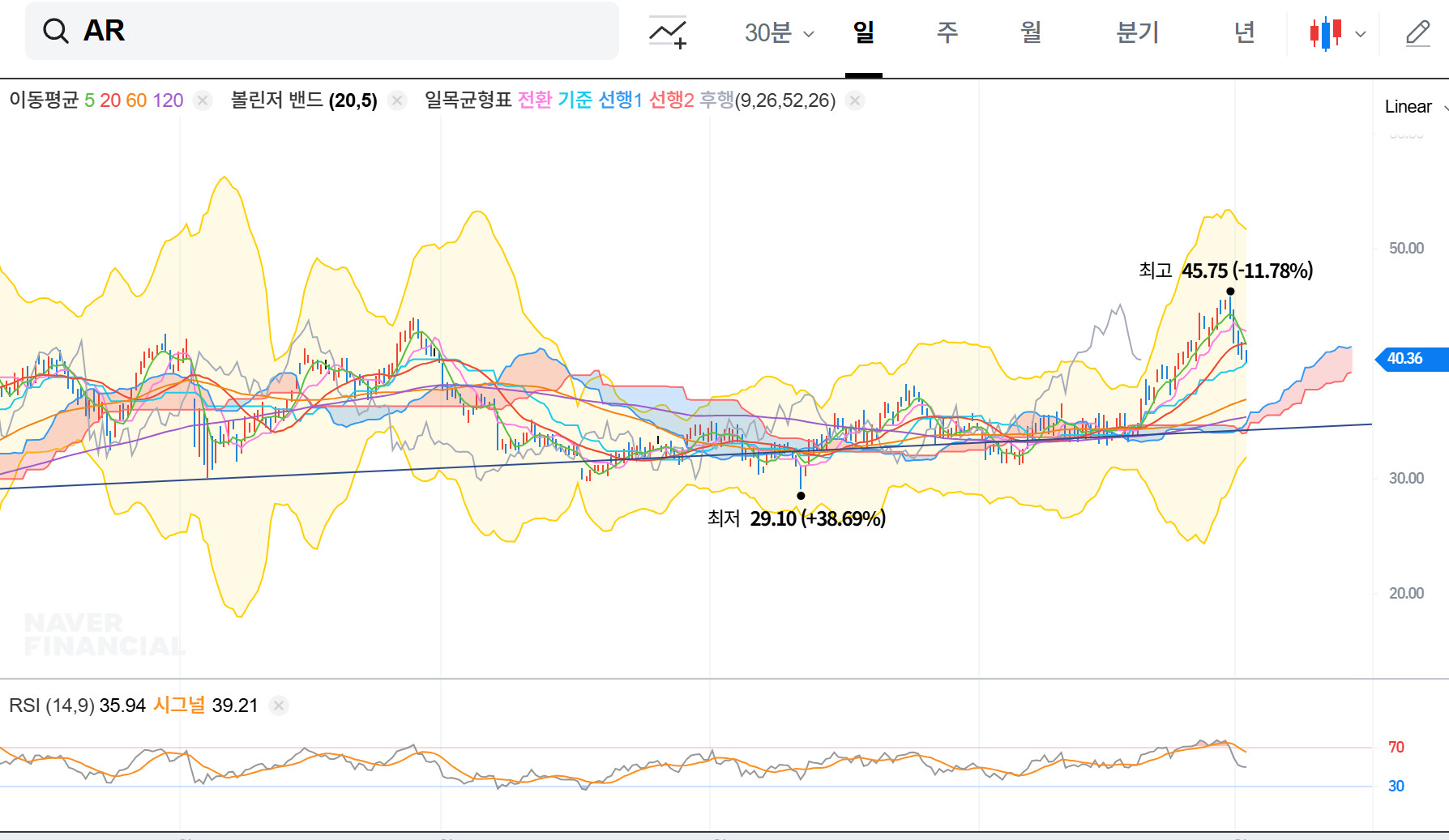Image resolution: width=1449 pixels, height=840 pixels.
Task: Remove the RSI indicator panel
Action: pos(279,706)
